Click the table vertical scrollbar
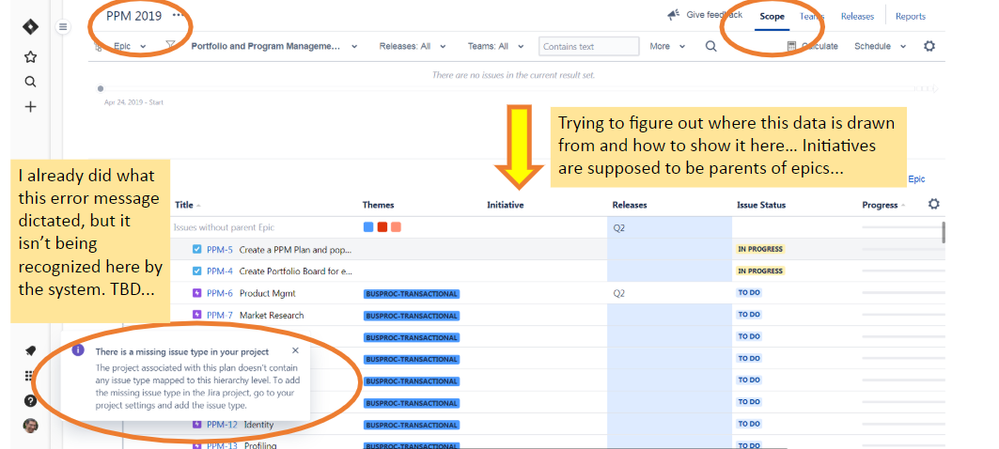Screen dimensions: 999x449 pos(943,232)
